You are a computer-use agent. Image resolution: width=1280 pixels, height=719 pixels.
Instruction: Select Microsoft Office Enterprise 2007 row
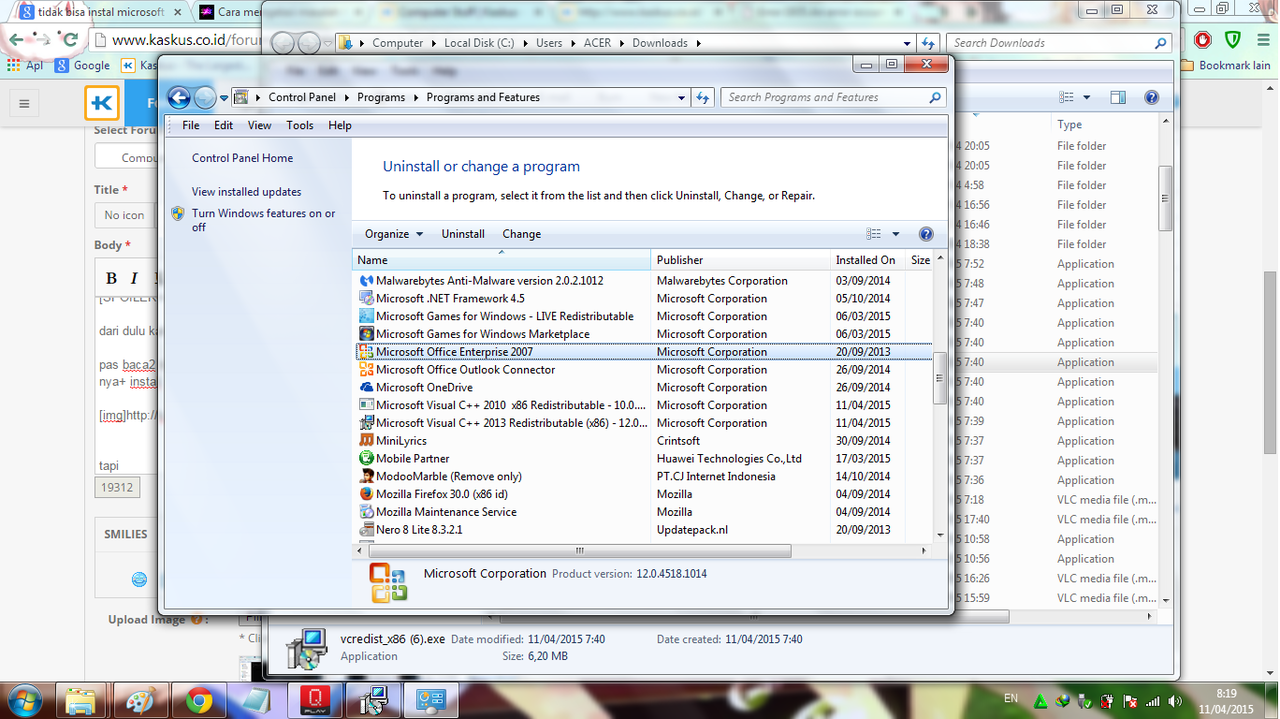coord(644,352)
